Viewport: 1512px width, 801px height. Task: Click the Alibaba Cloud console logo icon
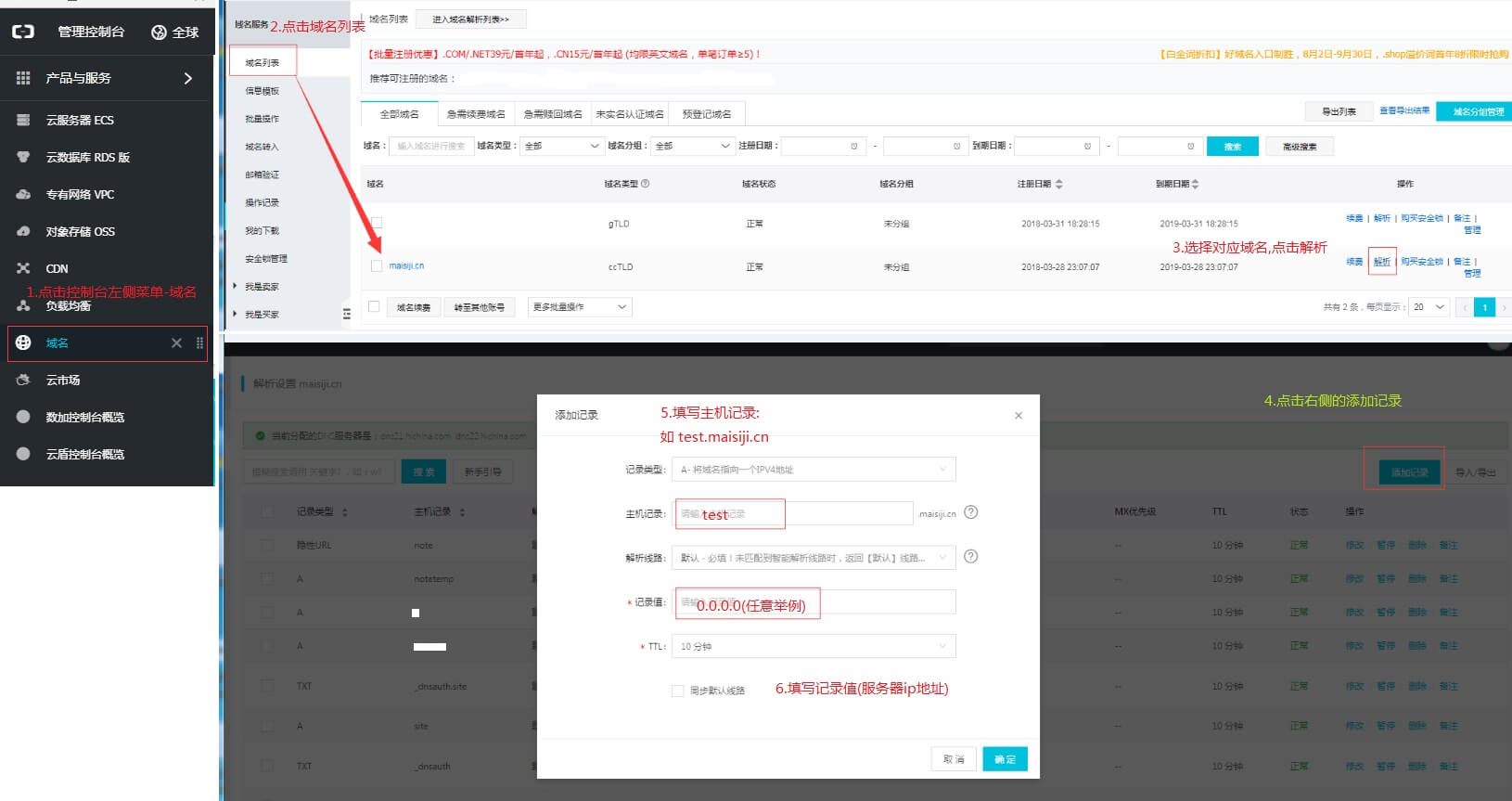23,32
